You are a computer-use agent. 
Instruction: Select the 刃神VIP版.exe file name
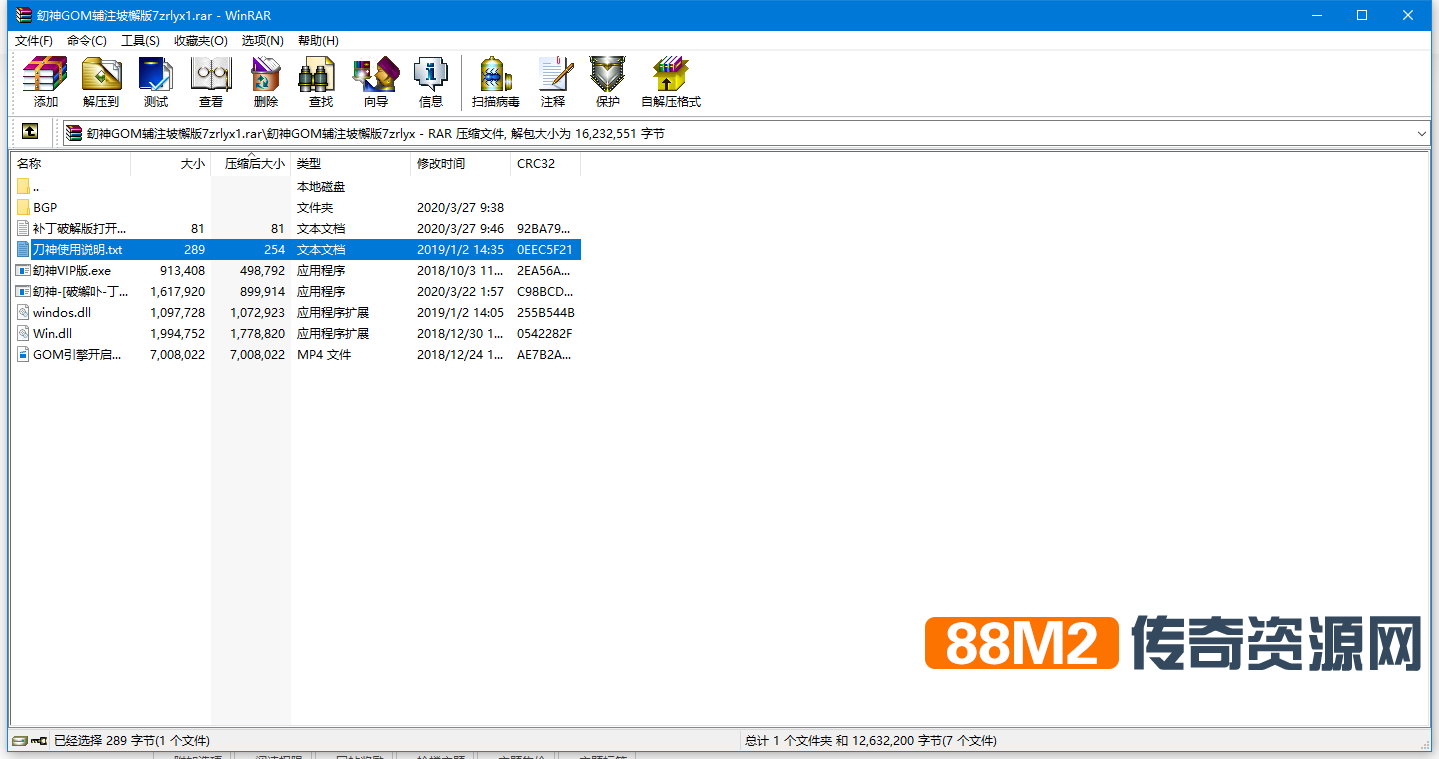click(x=72, y=270)
